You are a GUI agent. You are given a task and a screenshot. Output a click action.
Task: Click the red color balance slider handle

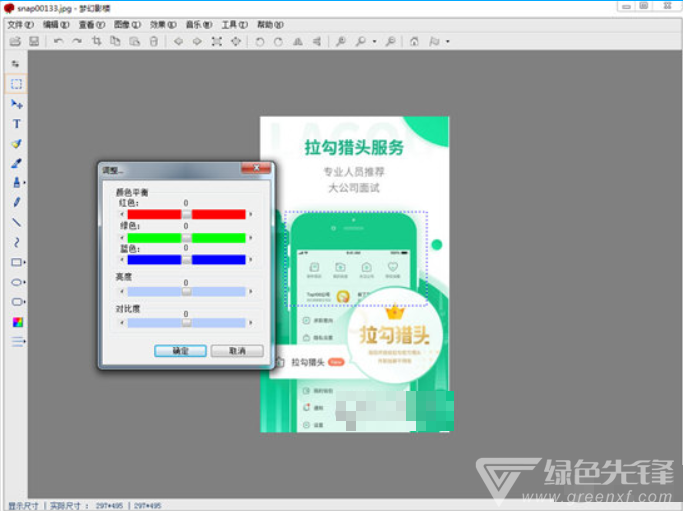point(186,214)
